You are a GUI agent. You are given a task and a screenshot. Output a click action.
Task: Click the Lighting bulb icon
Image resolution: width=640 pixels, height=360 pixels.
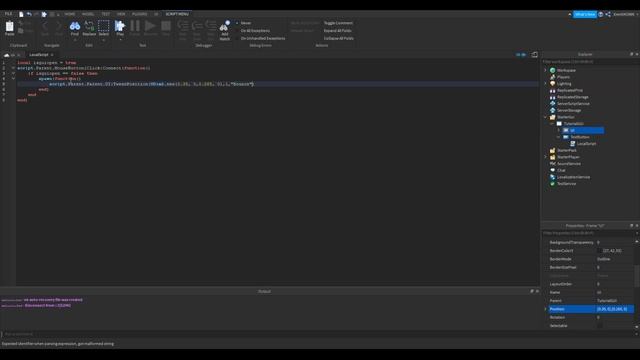(552, 84)
